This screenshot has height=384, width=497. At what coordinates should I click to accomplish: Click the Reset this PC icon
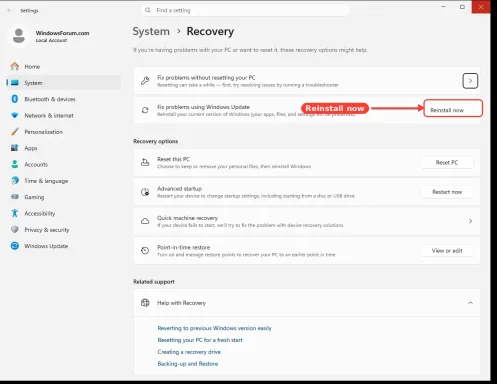coord(145,162)
